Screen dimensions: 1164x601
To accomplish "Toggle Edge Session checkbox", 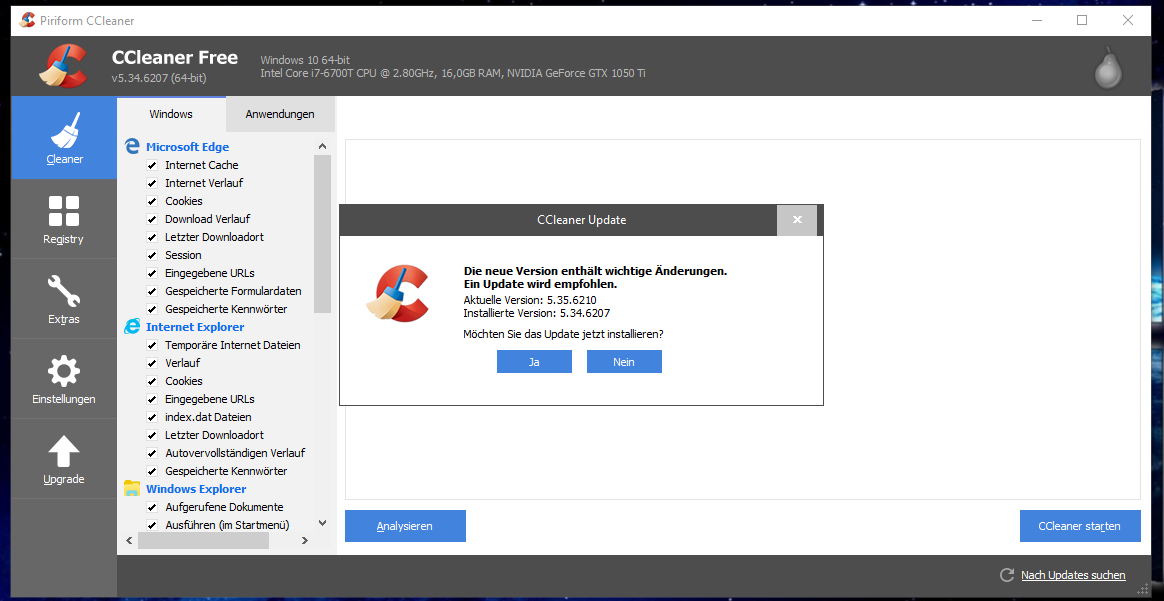I will 151,254.
